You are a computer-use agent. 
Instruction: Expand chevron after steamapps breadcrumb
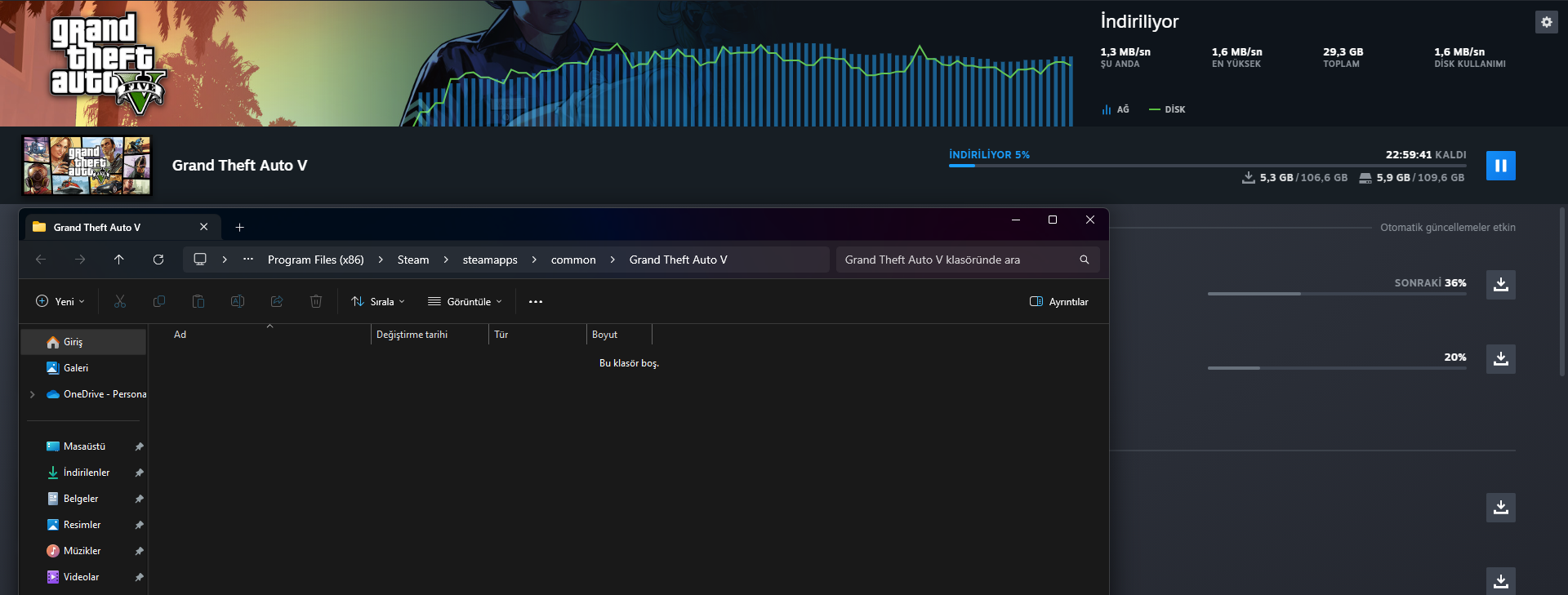click(x=534, y=260)
